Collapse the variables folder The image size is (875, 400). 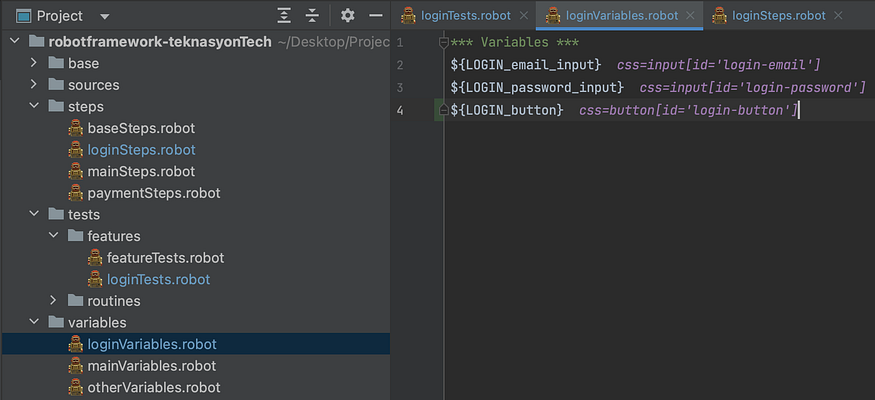tap(34, 322)
